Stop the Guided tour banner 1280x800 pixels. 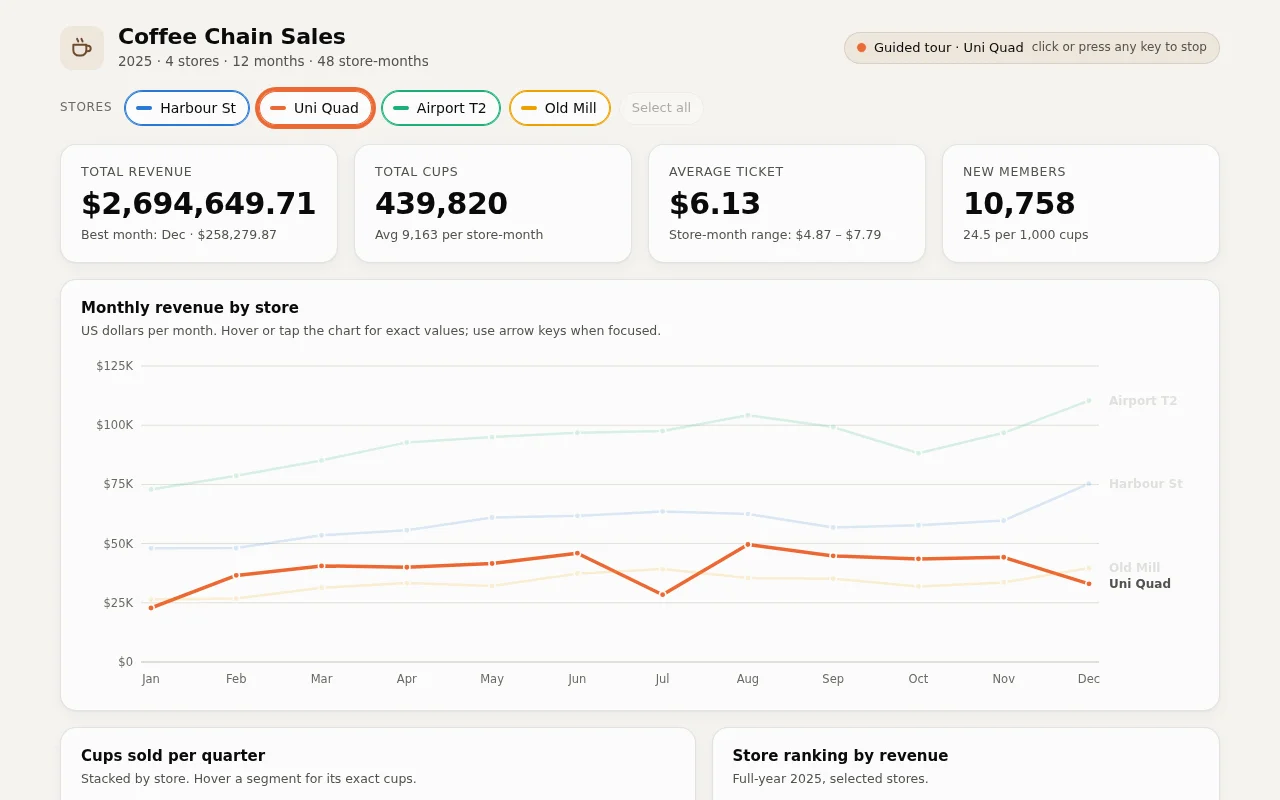[1032, 47]
